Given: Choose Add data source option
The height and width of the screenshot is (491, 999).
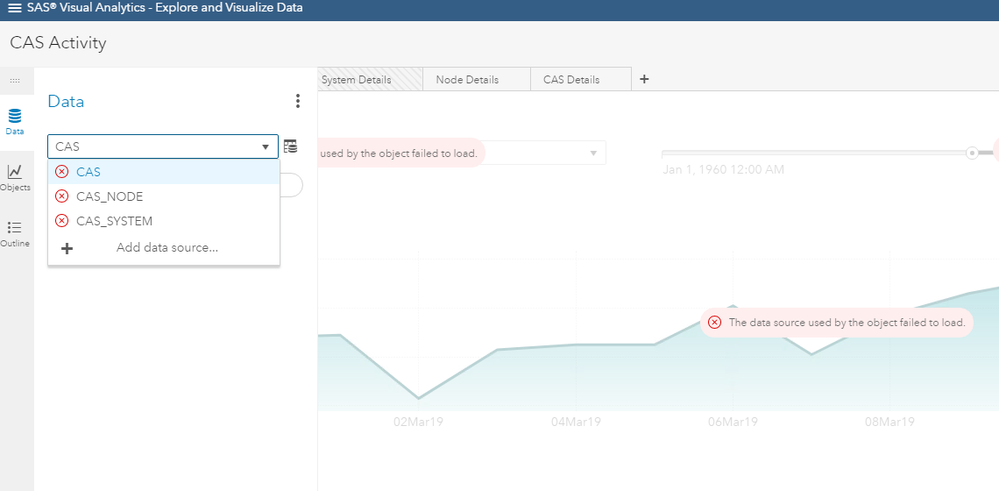Looking at the screenshot, I should (166, 248).
